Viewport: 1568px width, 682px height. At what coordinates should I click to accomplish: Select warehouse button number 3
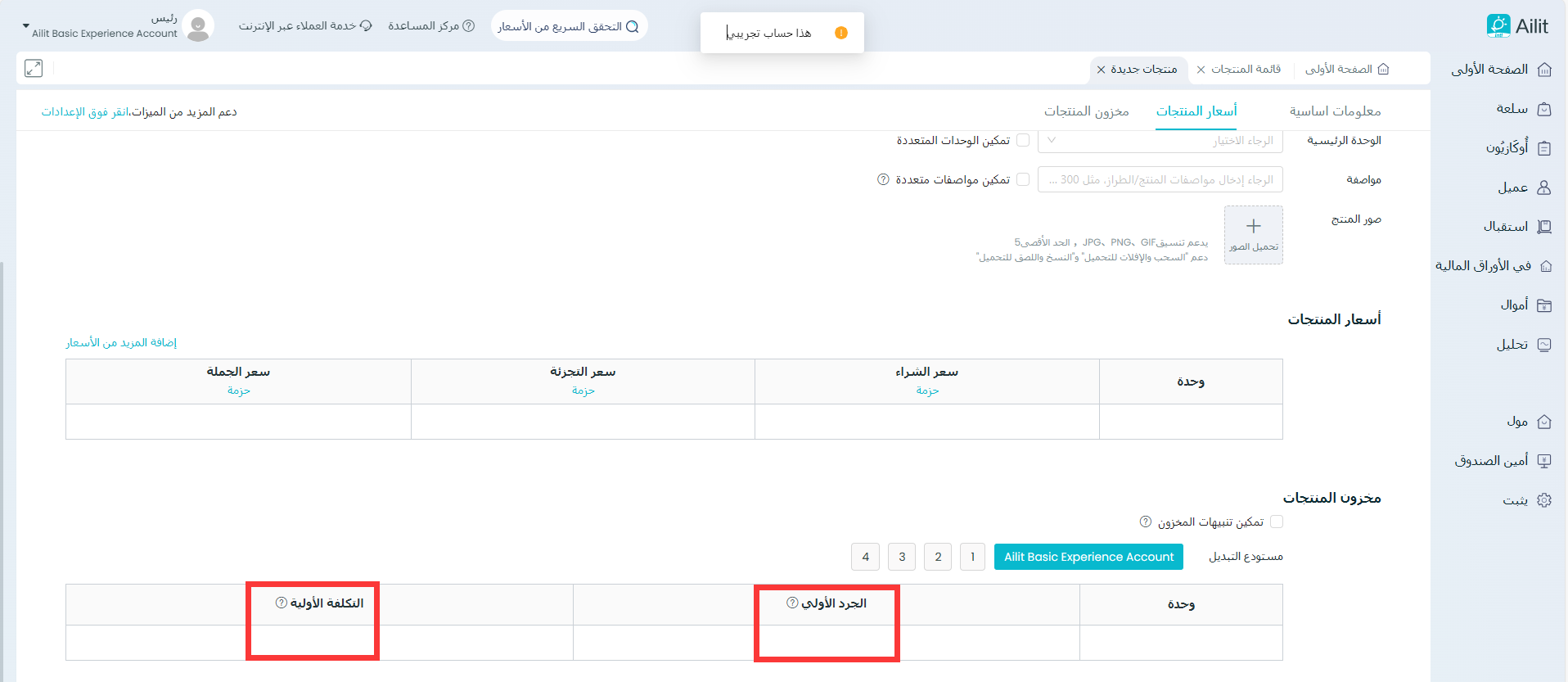coord(902,557)
